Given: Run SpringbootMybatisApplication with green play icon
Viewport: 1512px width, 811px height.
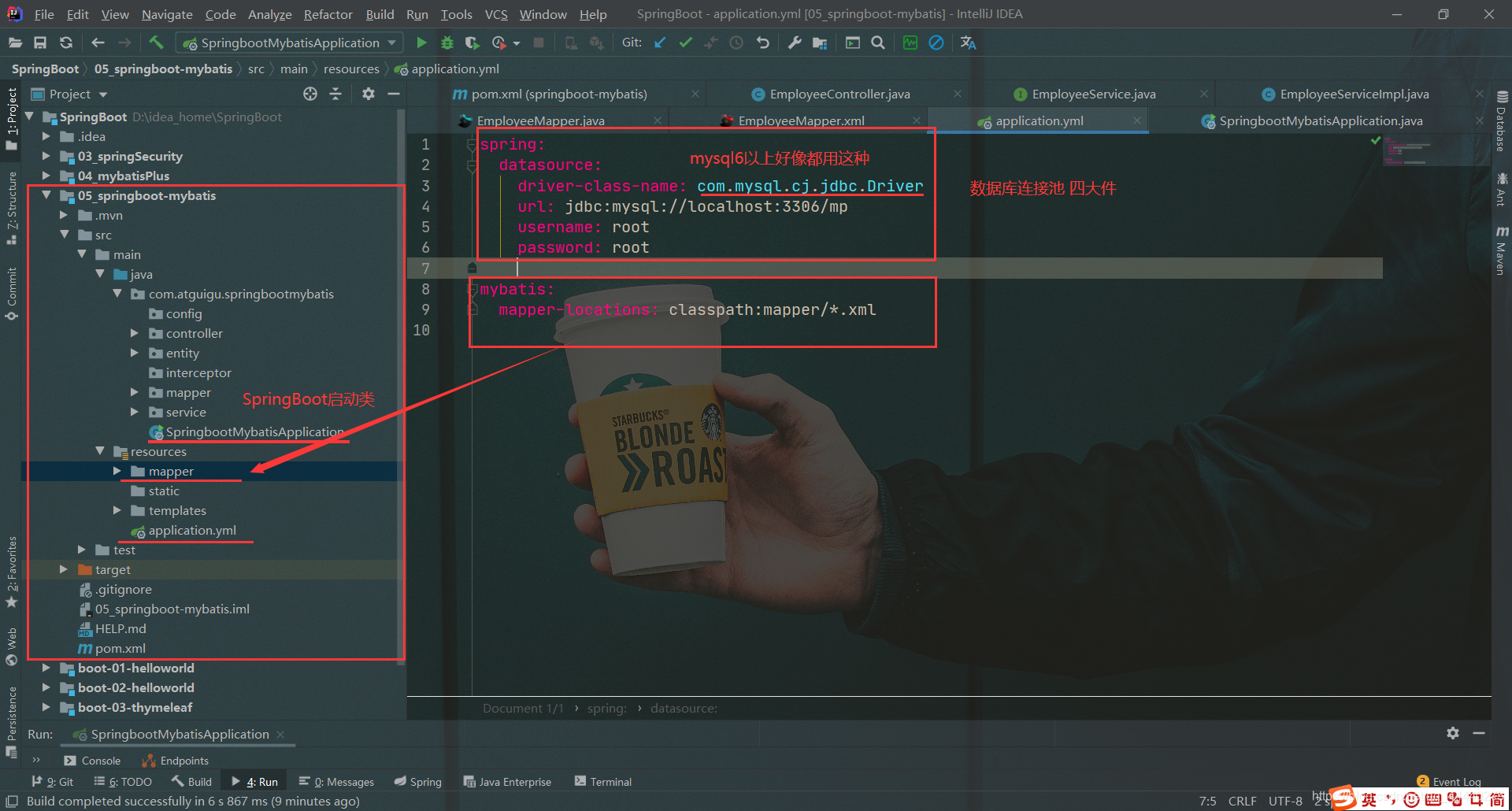Looking at the screenshot, I should click(421, 43).
